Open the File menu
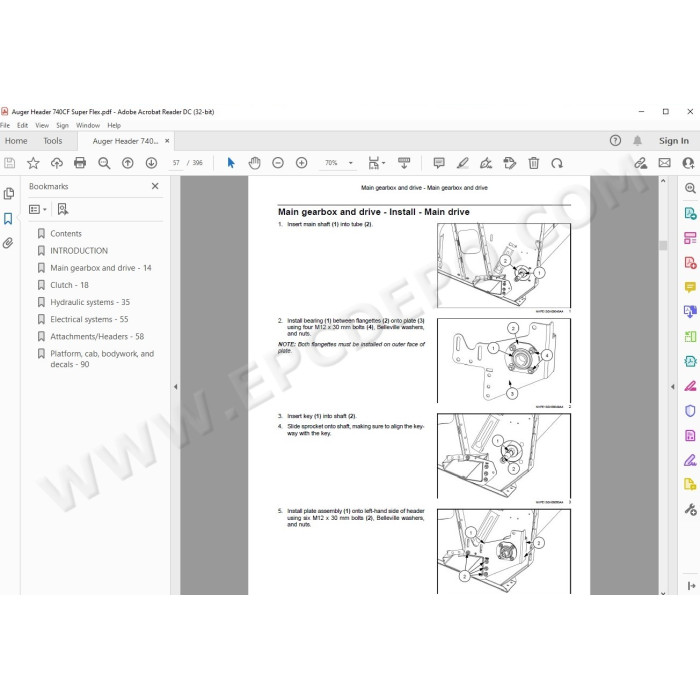Viewport: 700px width, 700px height. point(5,125)
